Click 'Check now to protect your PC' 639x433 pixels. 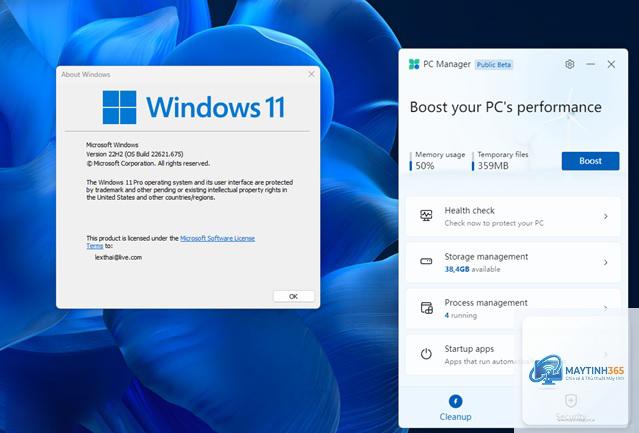pyautogui.click(x=494, y=223)
